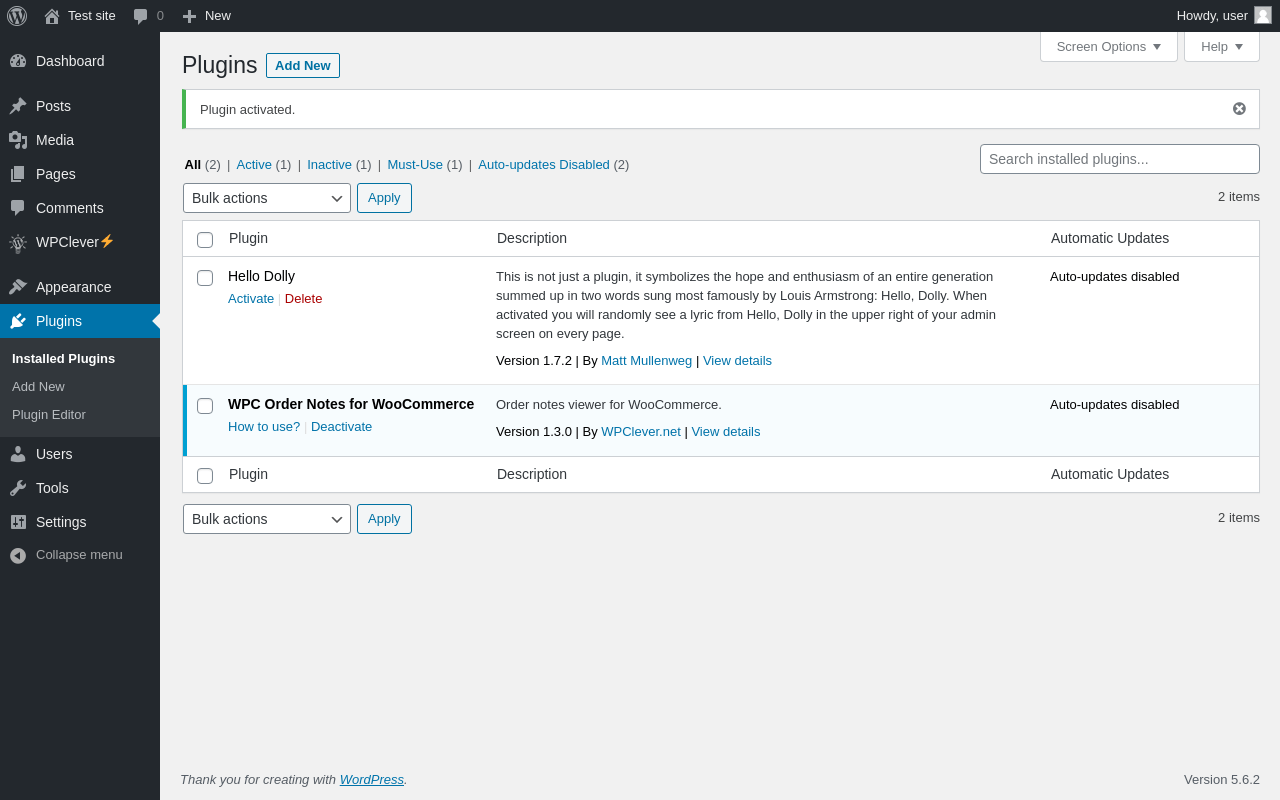
Task: Open the top Bulk actions dropdown
Action: [x=267, y=198]
